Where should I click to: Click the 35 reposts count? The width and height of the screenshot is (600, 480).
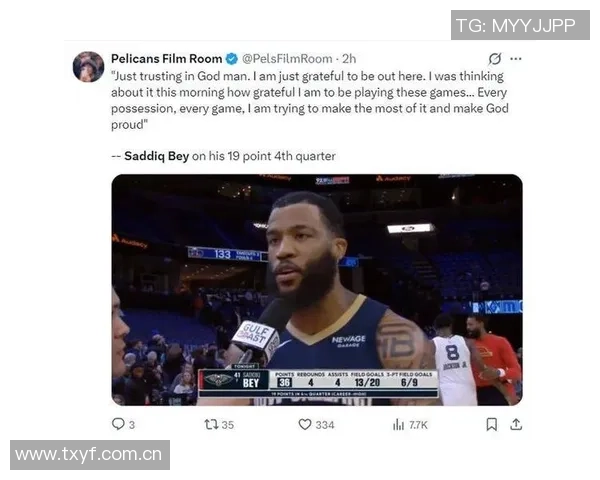tap(227, 424)
